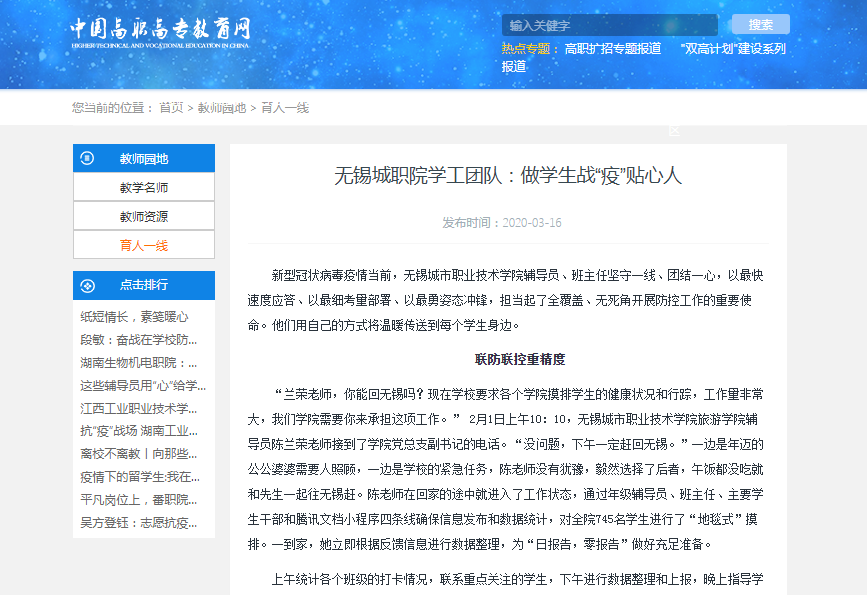Select the 教师资源 sidebar item
This screenshot has height=595, width=867.
tap(144, 216)
